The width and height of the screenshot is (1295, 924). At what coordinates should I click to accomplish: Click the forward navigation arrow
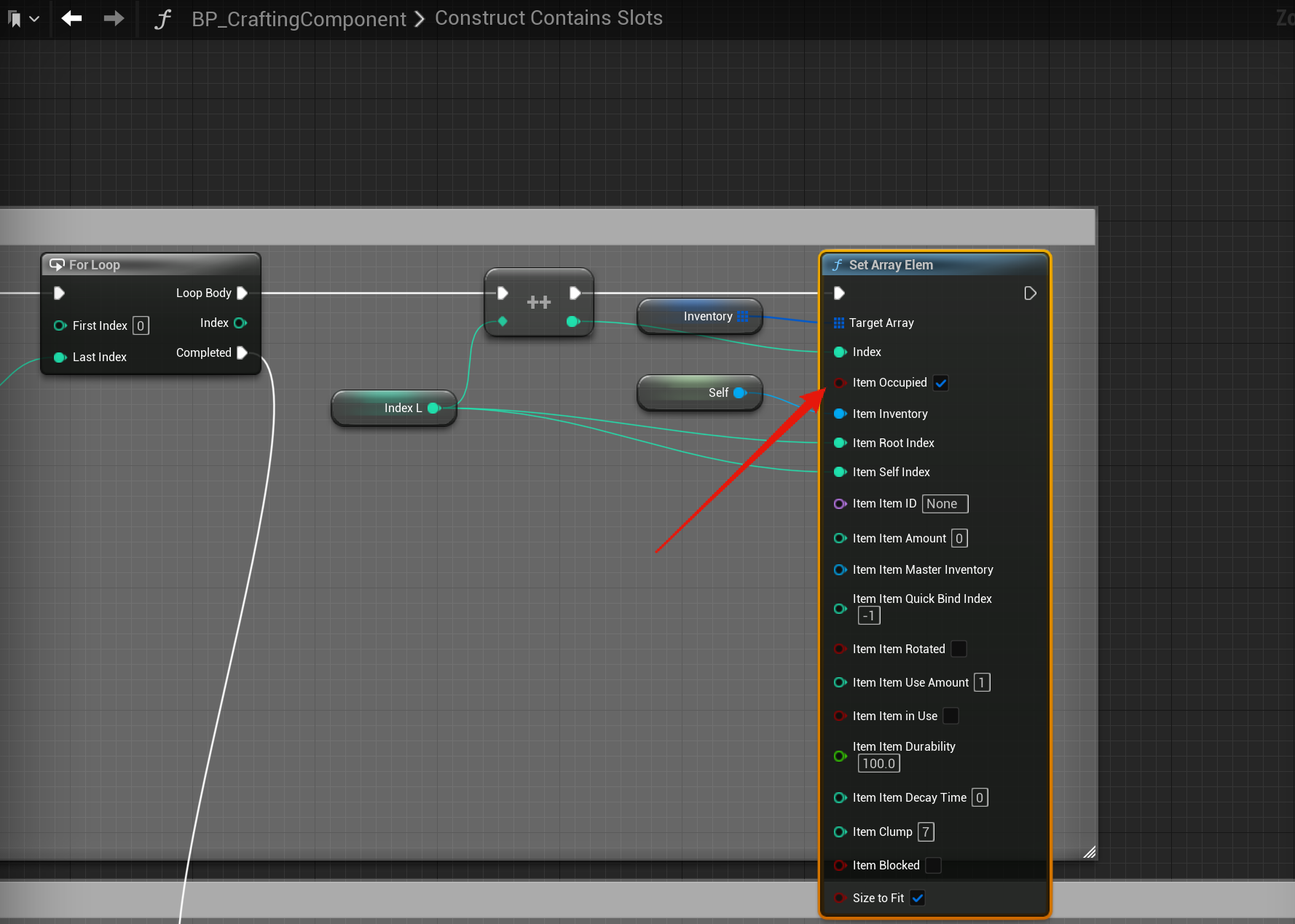click(x=113, y=18)
